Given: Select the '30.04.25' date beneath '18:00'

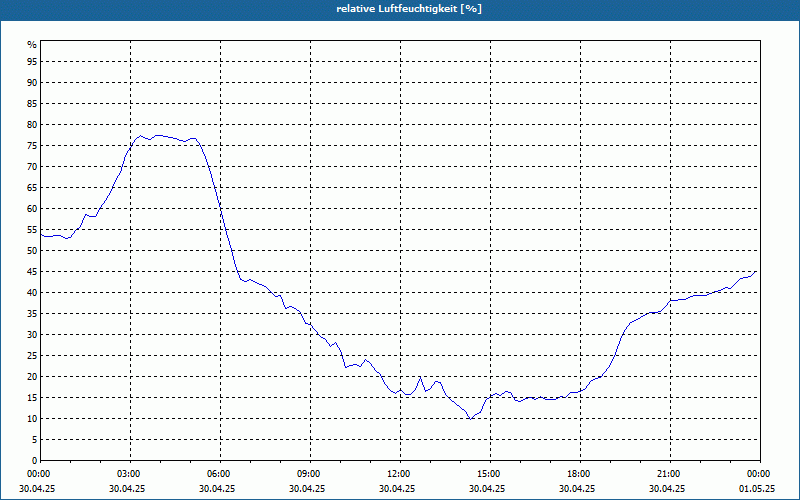Looking at the screenshot, I should click(577, 488).
